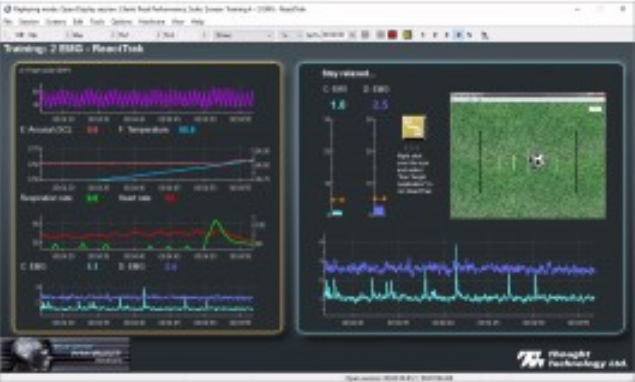The height and width of the screenshot is (382, 635).
Task: Open the wide speed dropdown in the toolbar
Action: pos(243,35)
